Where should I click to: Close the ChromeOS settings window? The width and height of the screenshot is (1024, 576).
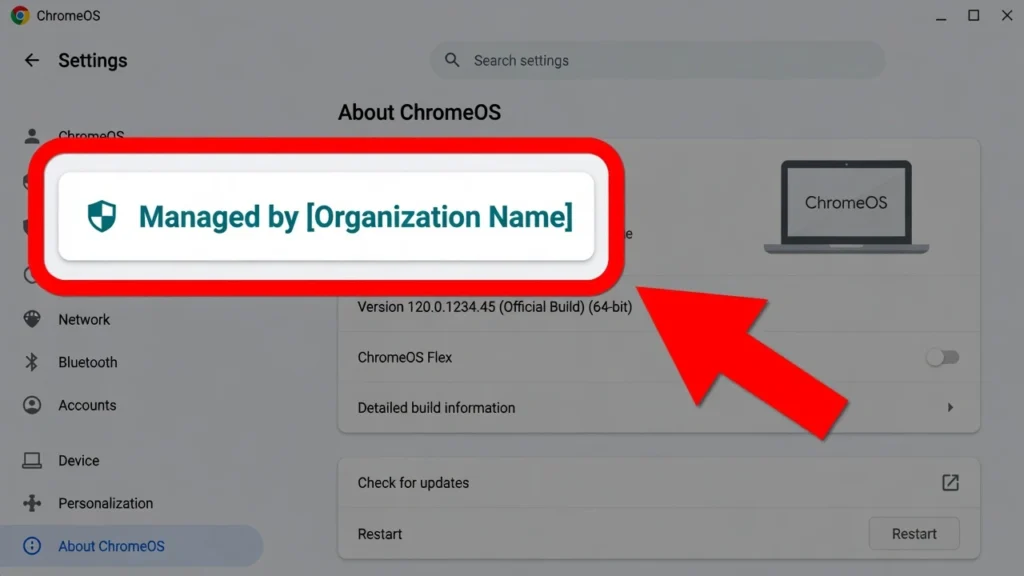1007,15
